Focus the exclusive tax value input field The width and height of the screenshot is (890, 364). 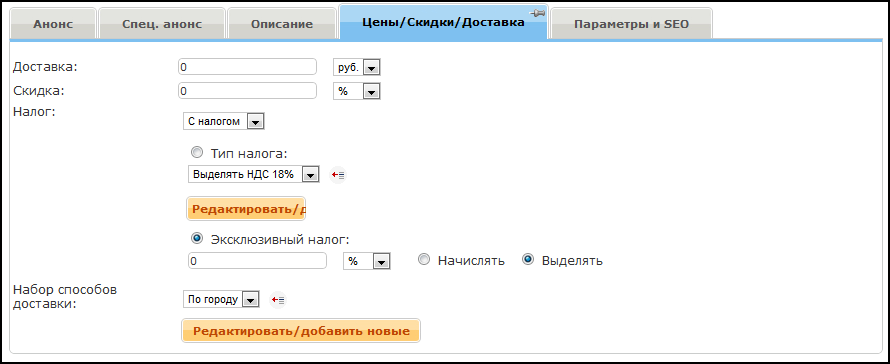pyautogui.click(x=257, y=261)
